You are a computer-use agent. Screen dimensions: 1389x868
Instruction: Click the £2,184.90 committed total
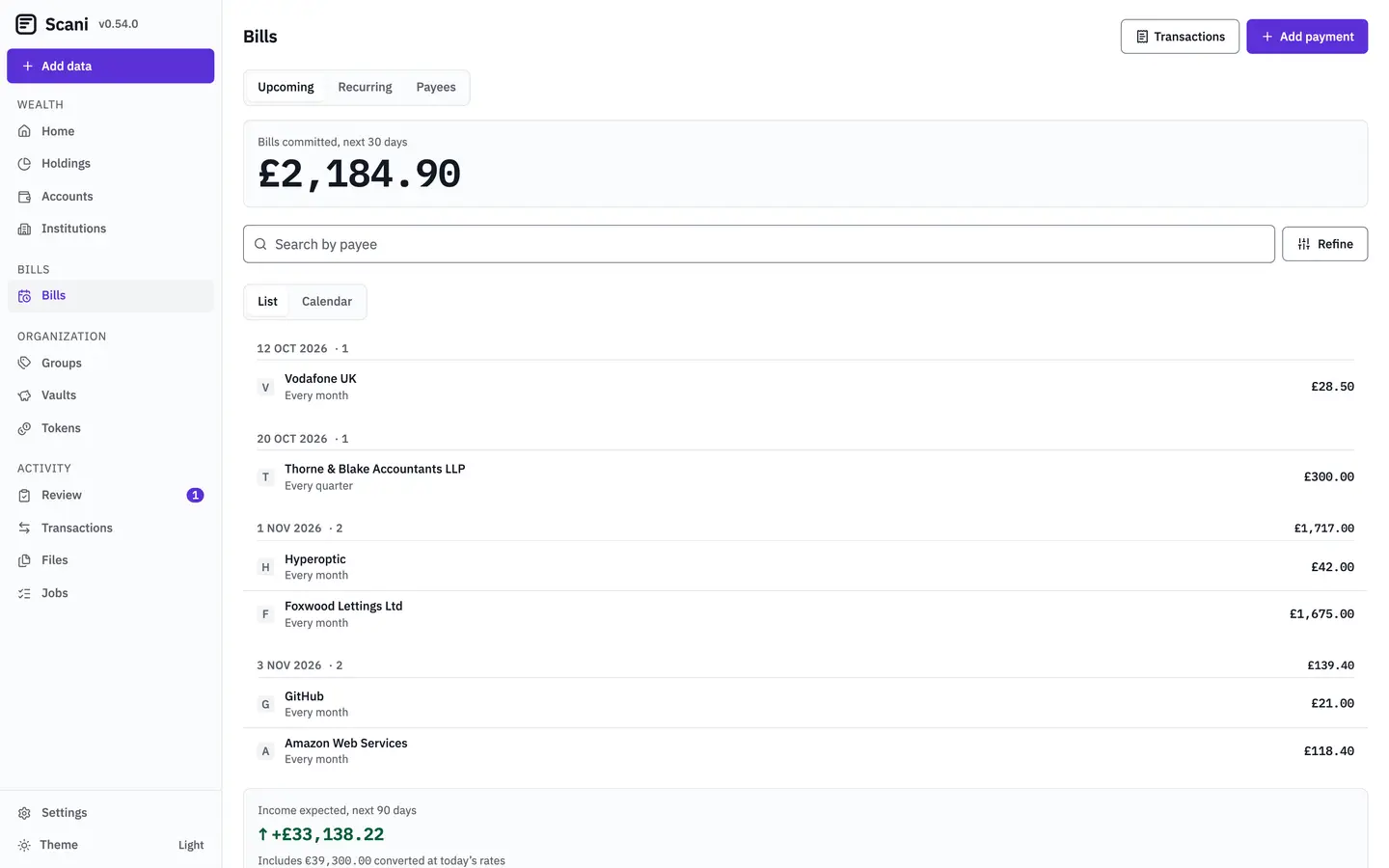coord(359,175)
